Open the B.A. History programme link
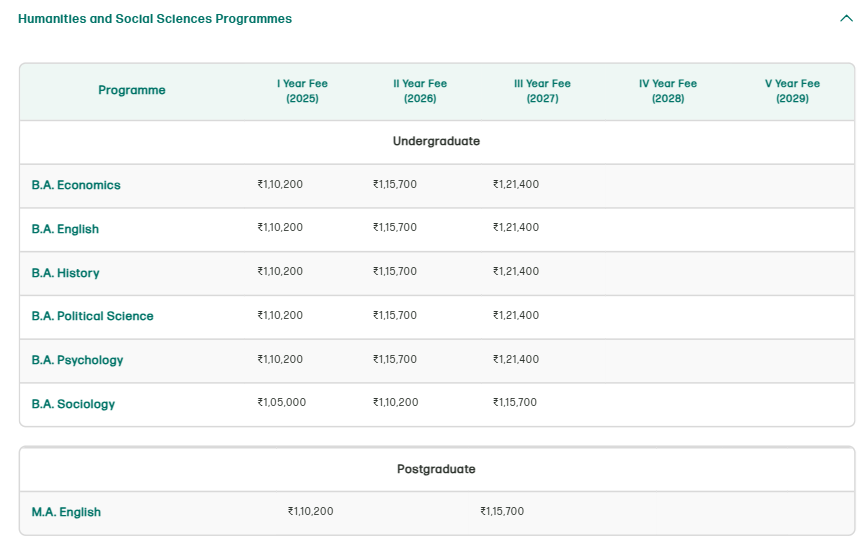This screenshot has height=546, width=868. pos(65,272)
